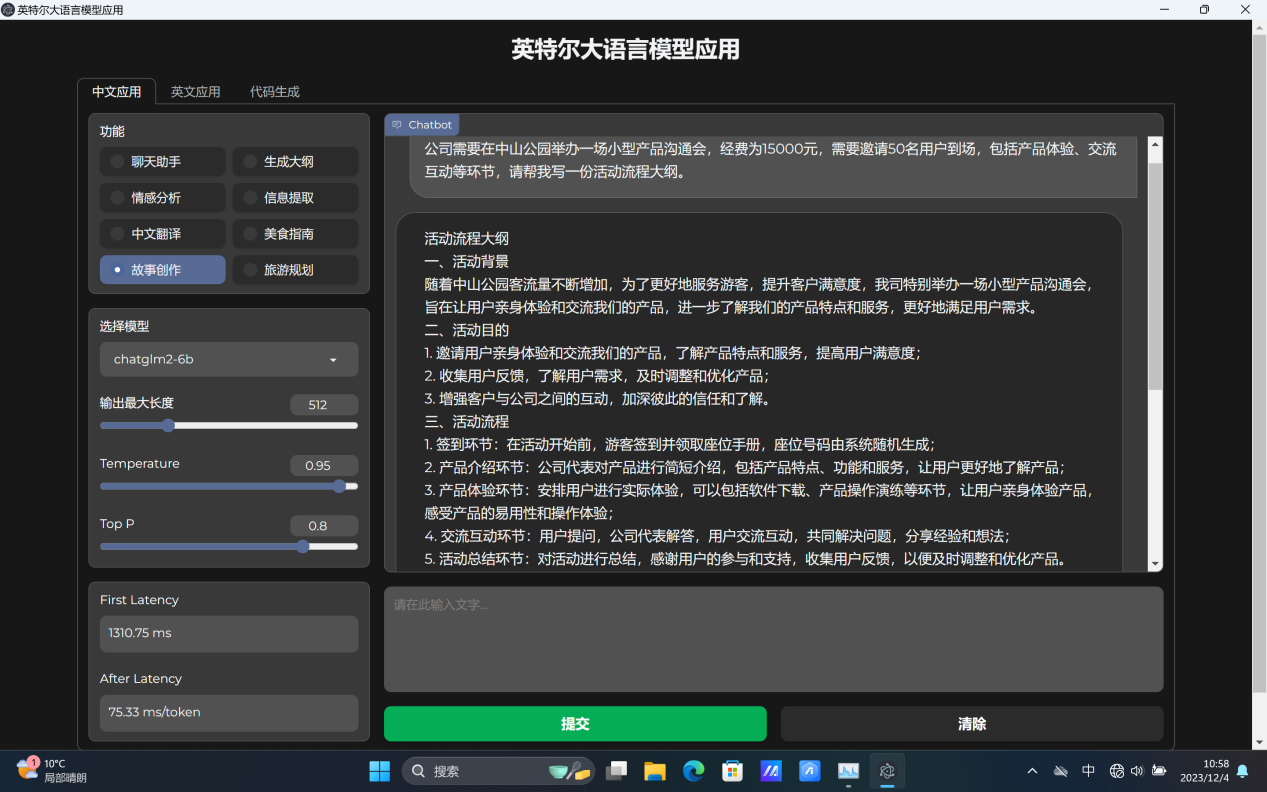This screenshot has height=792, width=1267.
Task: Pick the 旅游规划 radio option
Action: coord(295,270)
